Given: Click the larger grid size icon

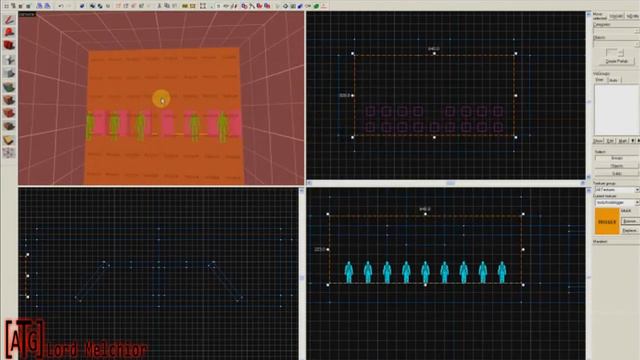Looking at the screenshot, I should [x=29, y=6].
